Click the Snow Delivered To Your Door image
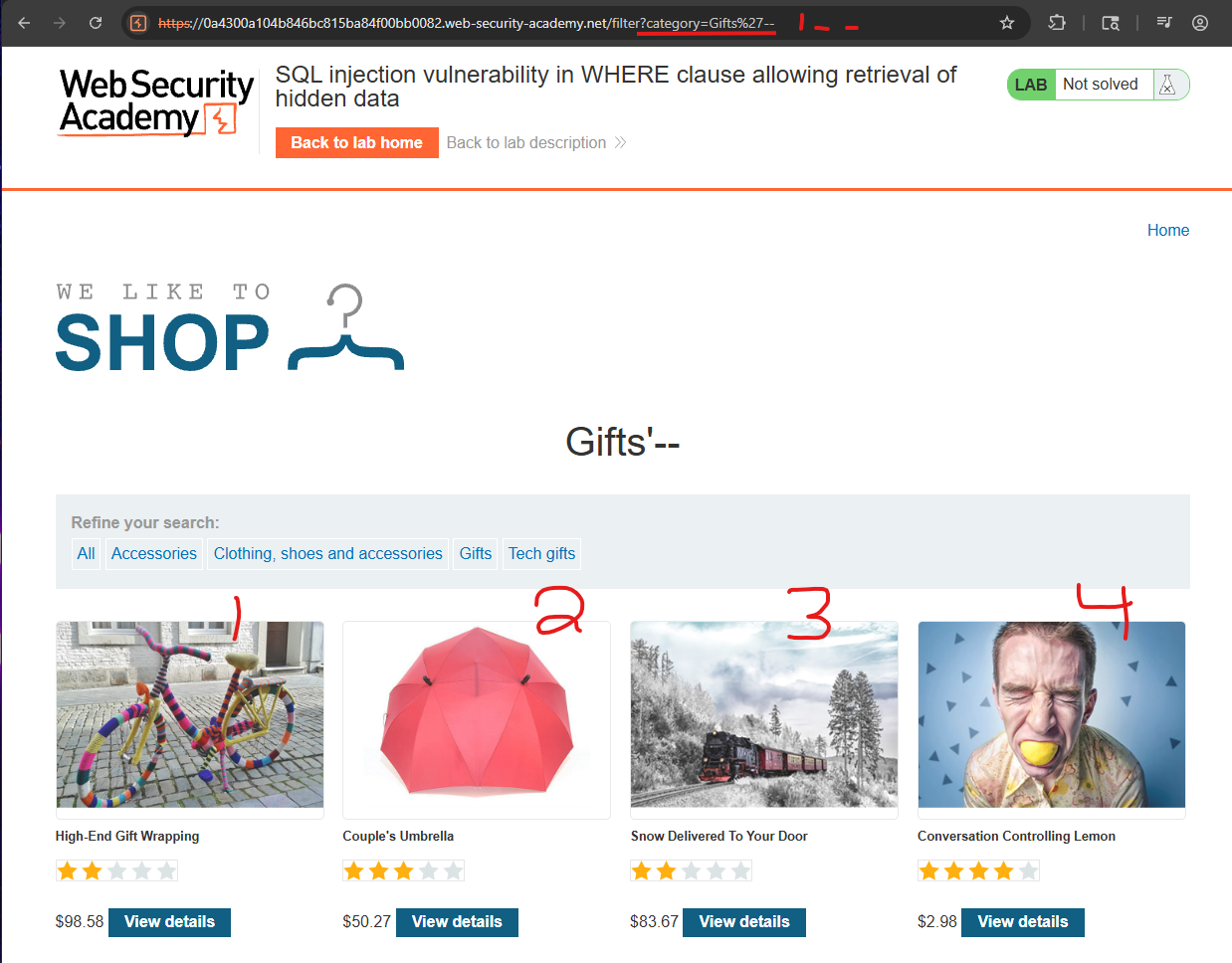The image size is (1232, 963). click(764, 714)
